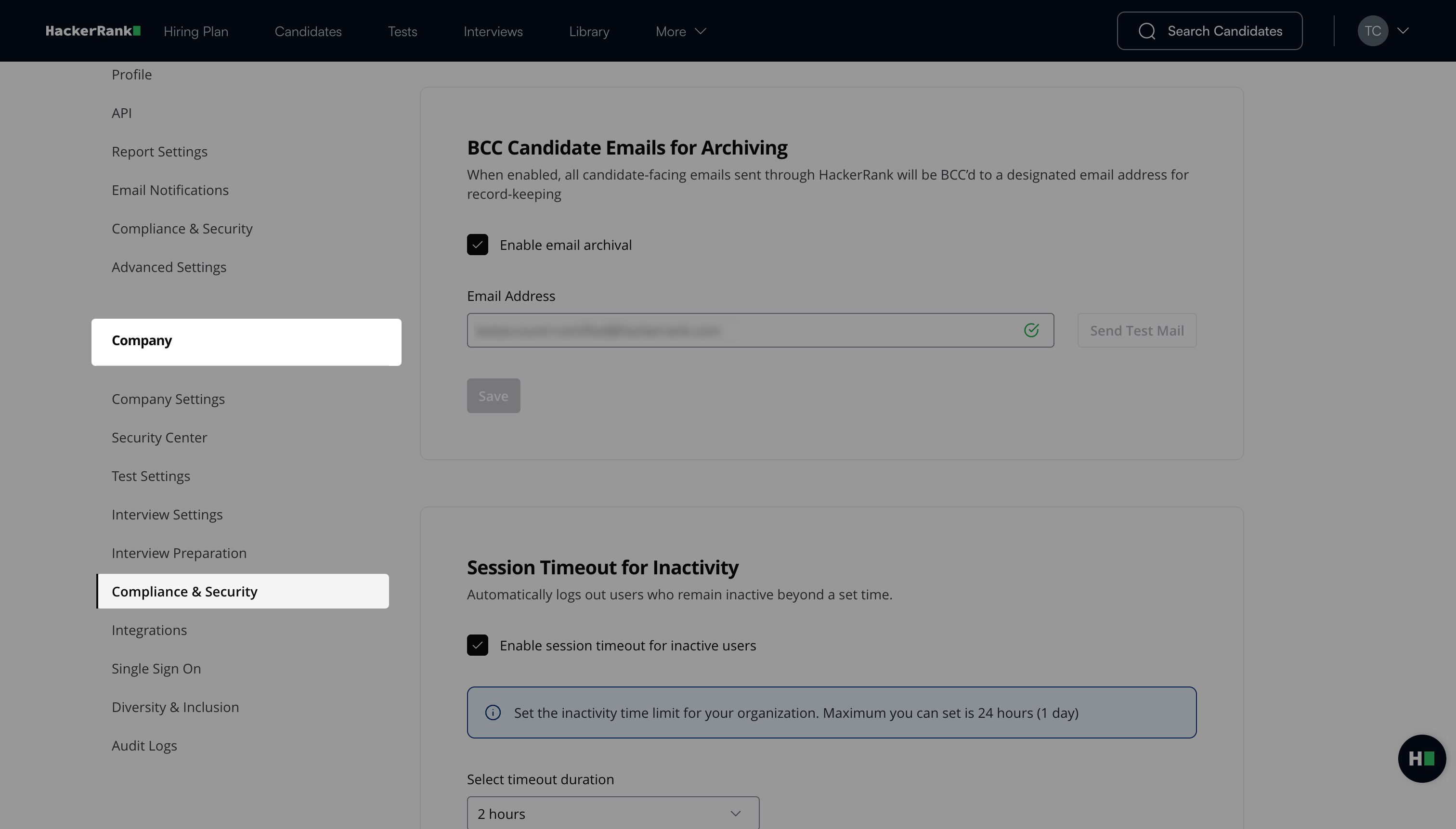Screen dimensions: 1456x829
Task: Select highlighted Compliance & Security item
Action: click(x=243, y=591)
